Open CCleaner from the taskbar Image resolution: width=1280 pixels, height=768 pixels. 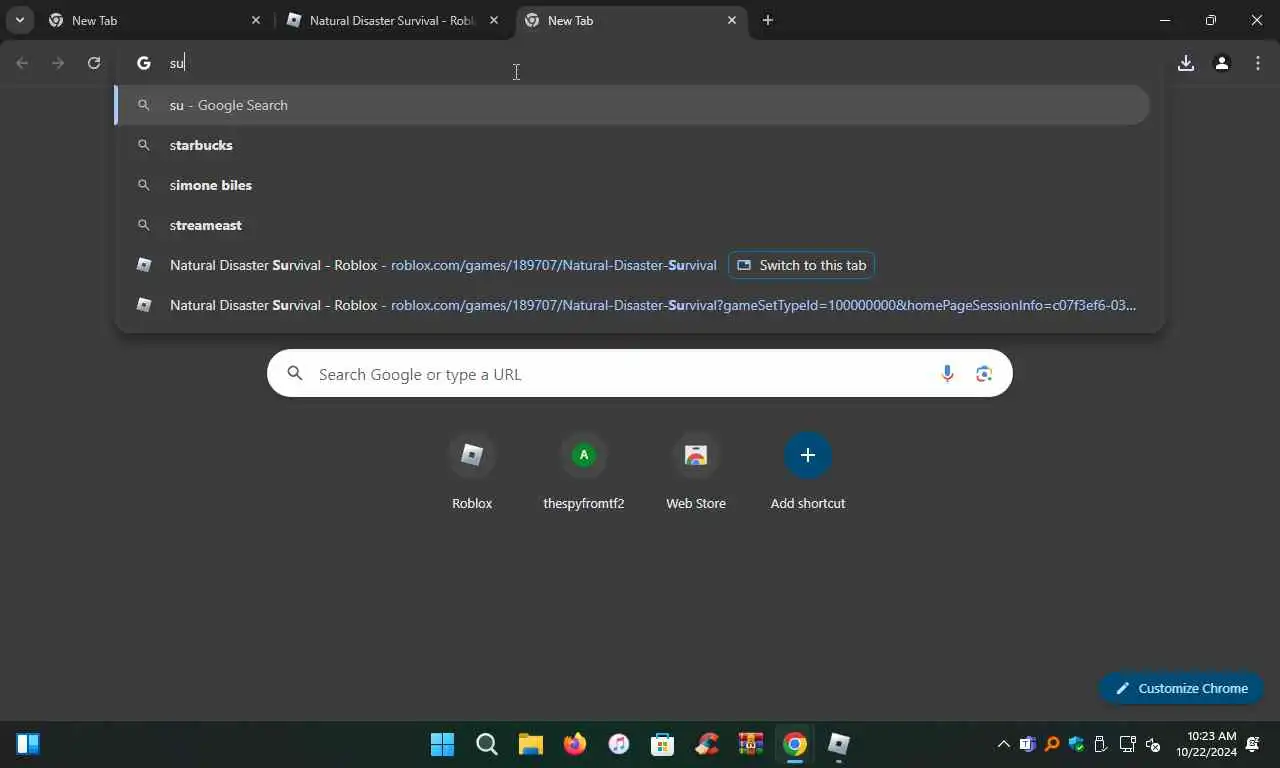707,744
